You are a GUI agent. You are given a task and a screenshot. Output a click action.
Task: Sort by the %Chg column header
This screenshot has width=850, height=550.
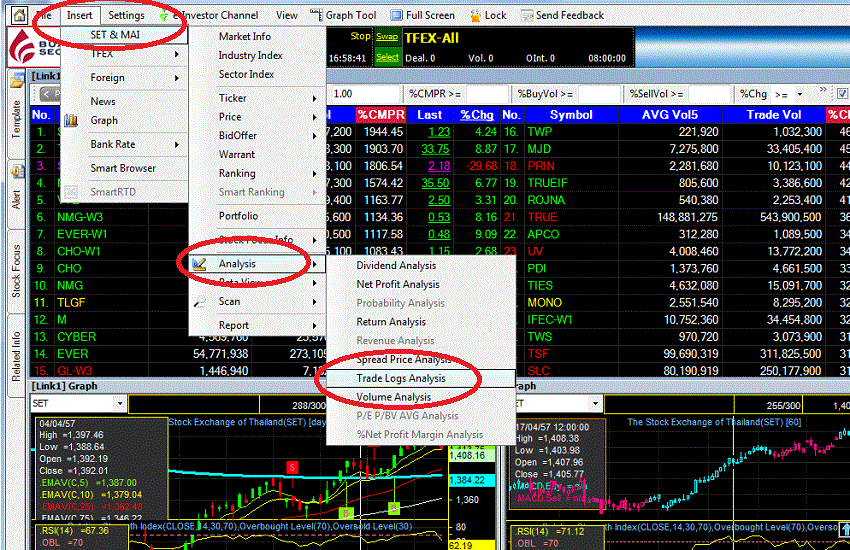coord(477,115)
